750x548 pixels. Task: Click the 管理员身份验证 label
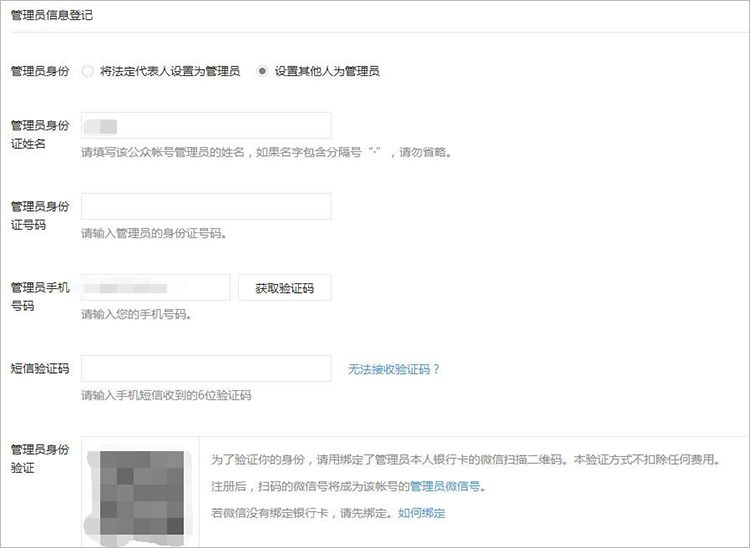tap(40, 458)
